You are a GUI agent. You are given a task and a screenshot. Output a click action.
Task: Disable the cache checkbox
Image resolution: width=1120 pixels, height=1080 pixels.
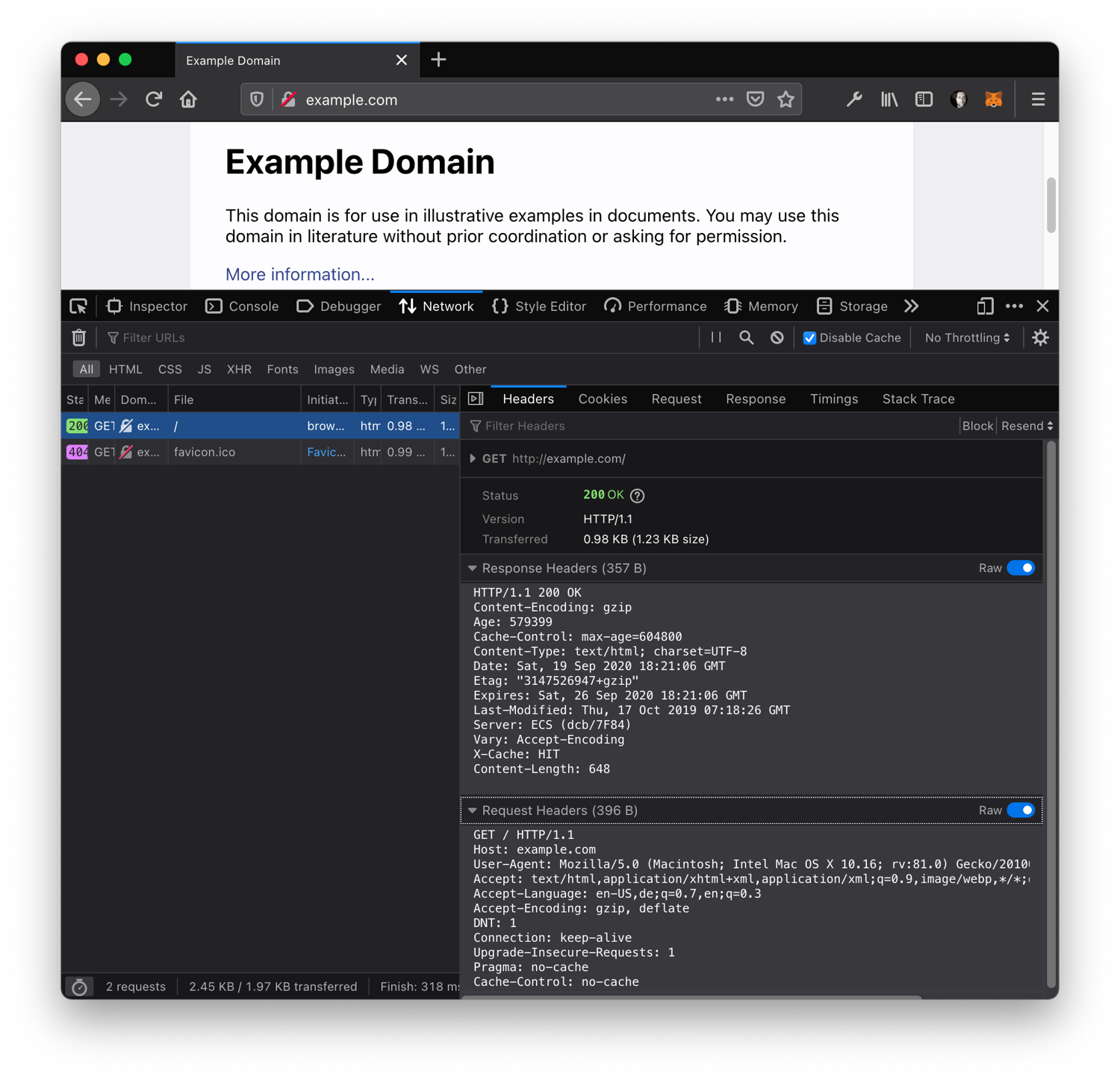(x=809, y=338)
